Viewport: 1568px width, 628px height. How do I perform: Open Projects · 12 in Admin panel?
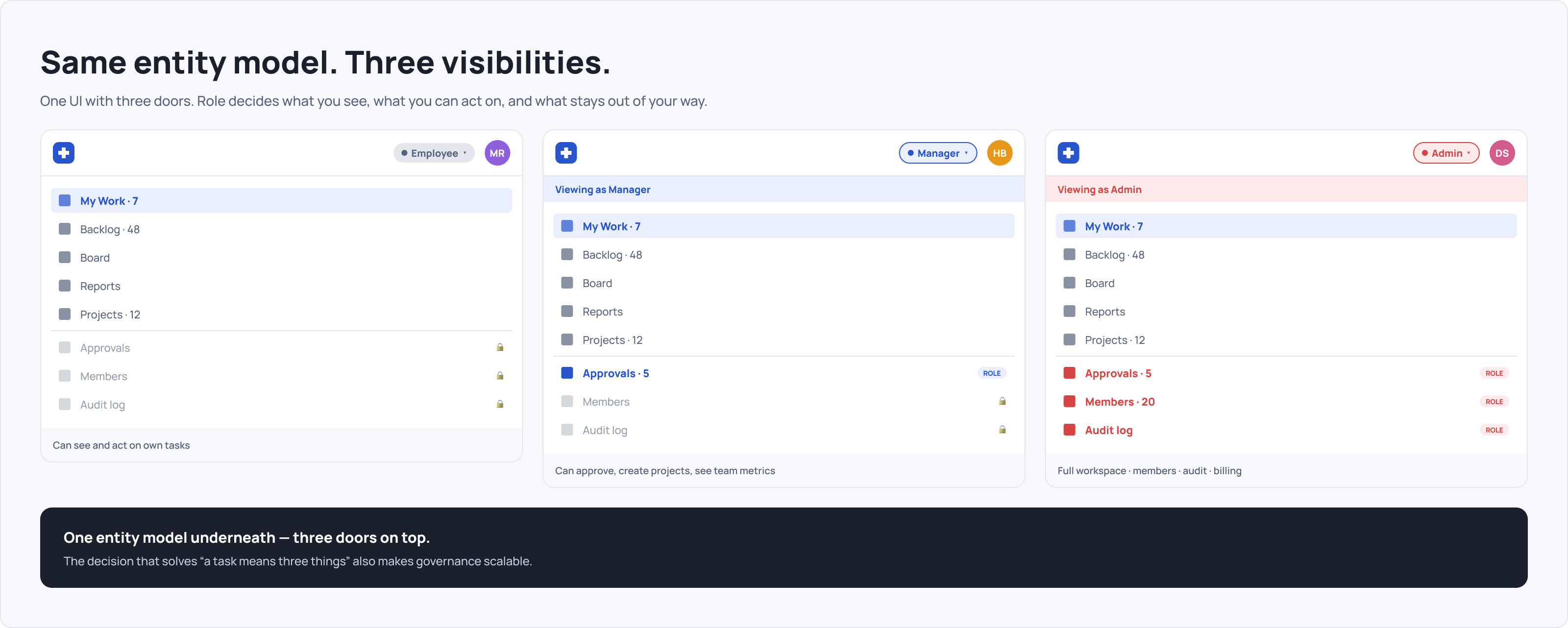pos(1286,340)
